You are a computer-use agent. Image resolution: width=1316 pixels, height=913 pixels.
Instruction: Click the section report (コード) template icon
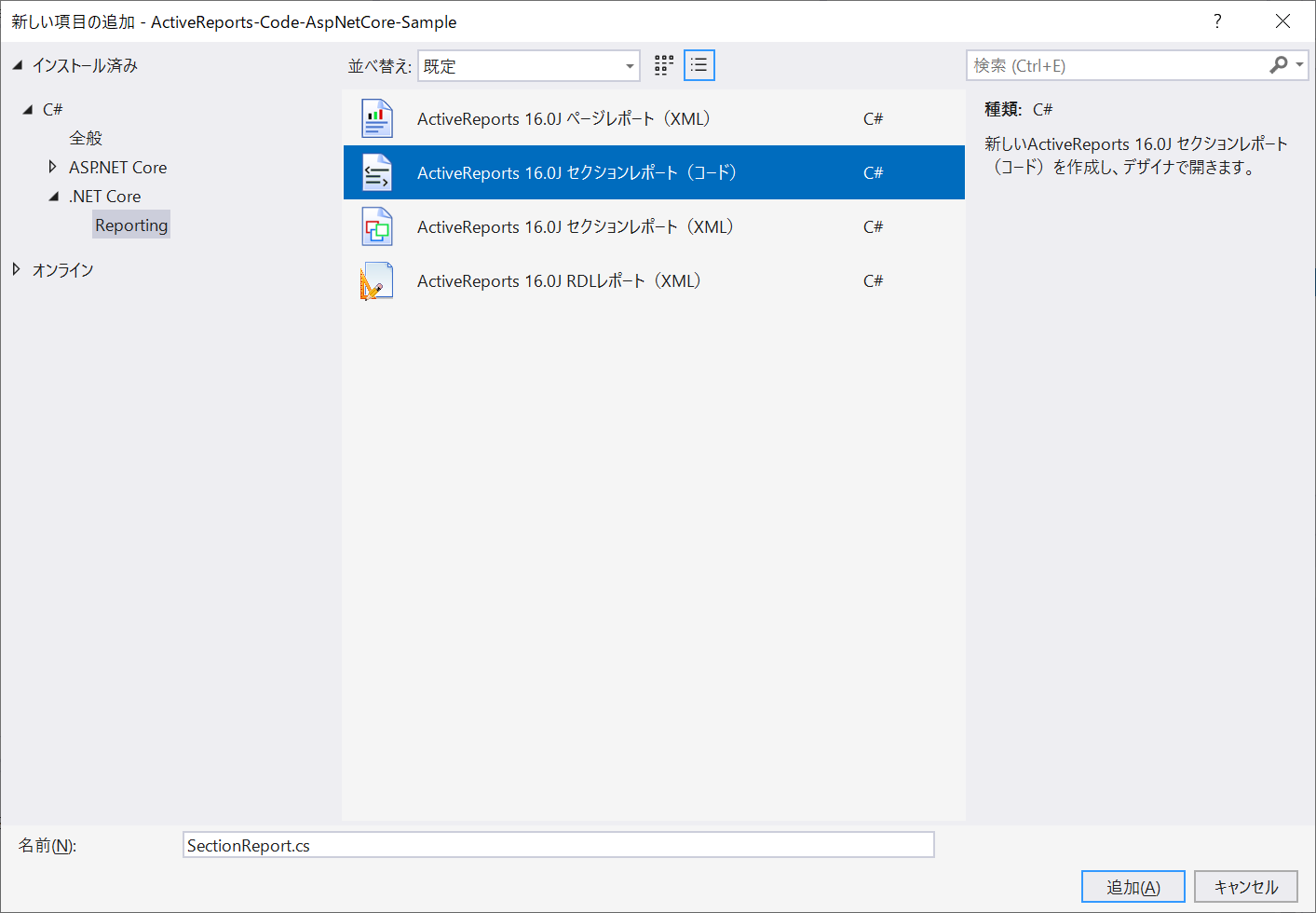tap(377, 172)
